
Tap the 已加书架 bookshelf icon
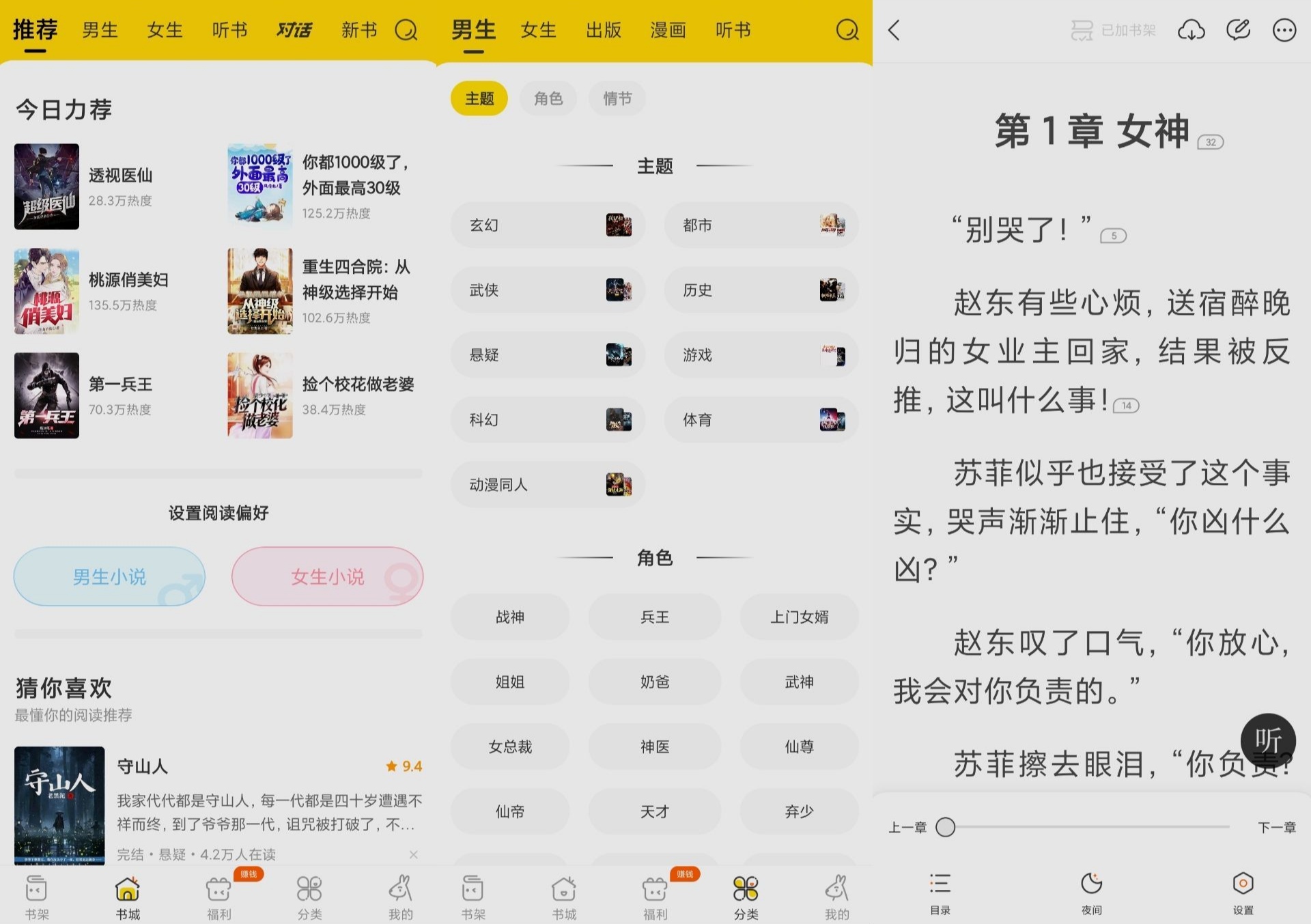(x=1082, y=30)
